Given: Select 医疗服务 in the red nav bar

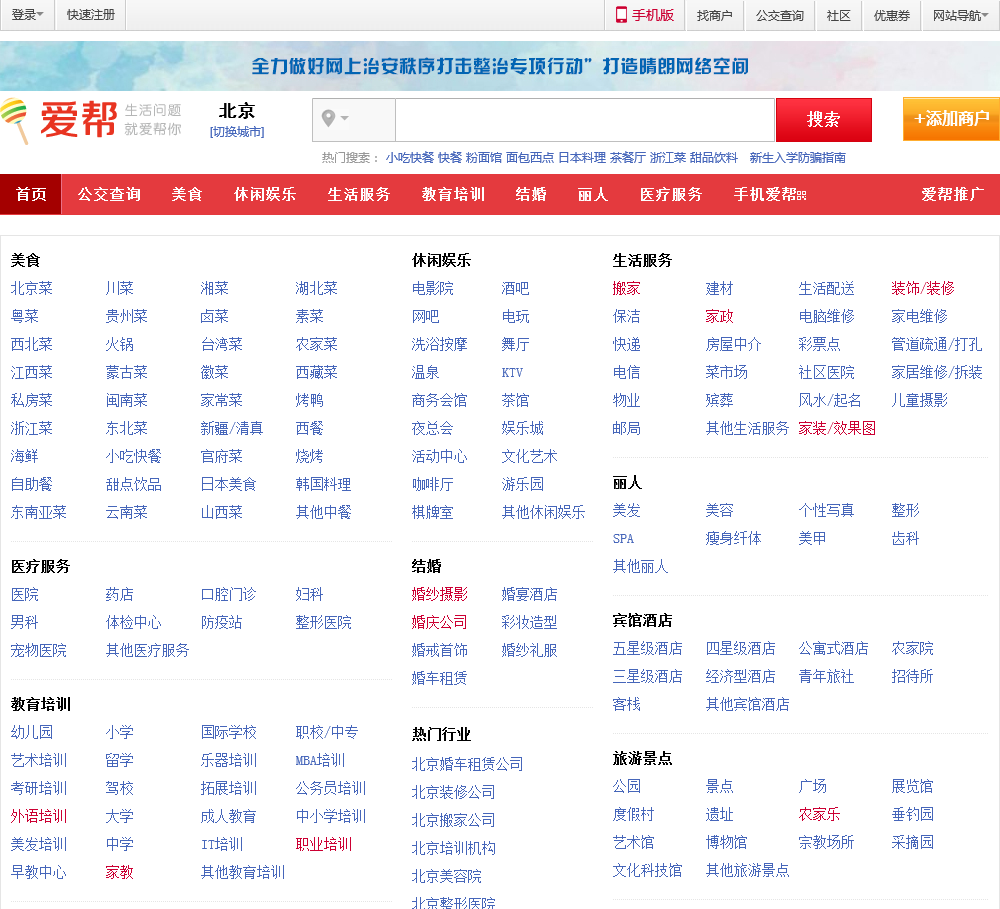Looking at the screenshot, I should (671, 194).
